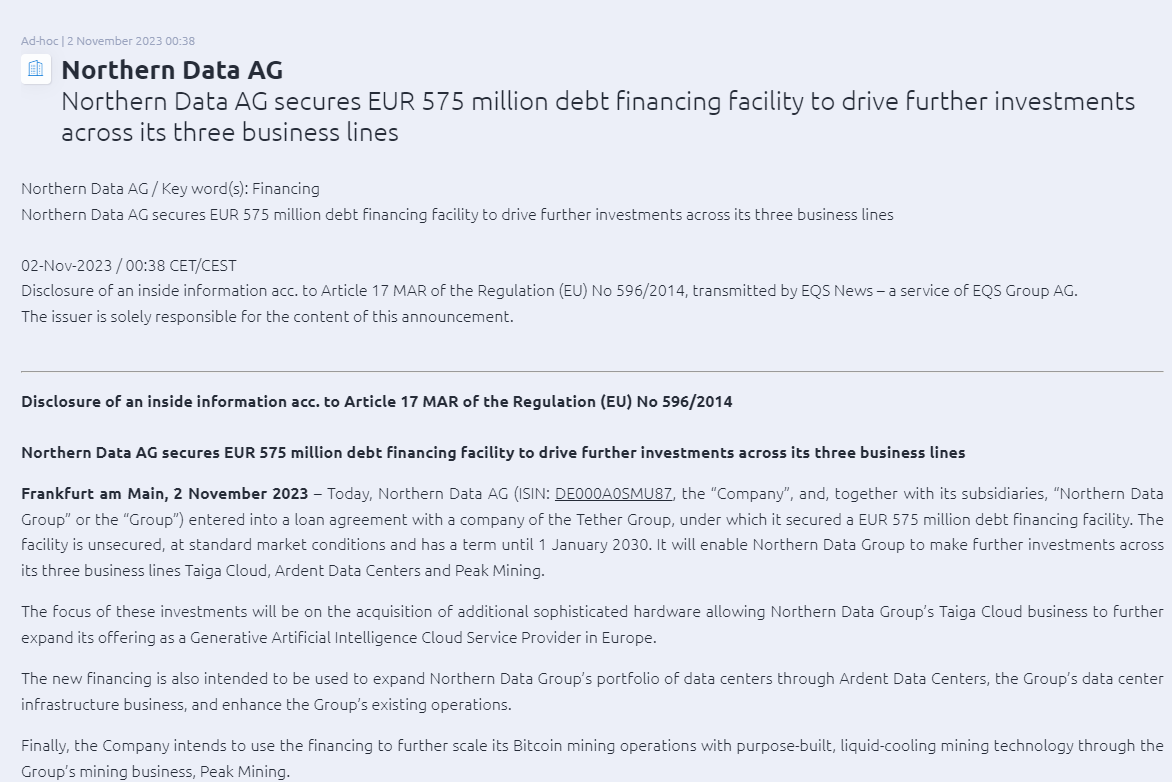Image resolution: width=1172 pixels, height=782 pixels.
Task: Click the Key word(s): Financing line
Action: pyautogui.click(x=170, y=188)
